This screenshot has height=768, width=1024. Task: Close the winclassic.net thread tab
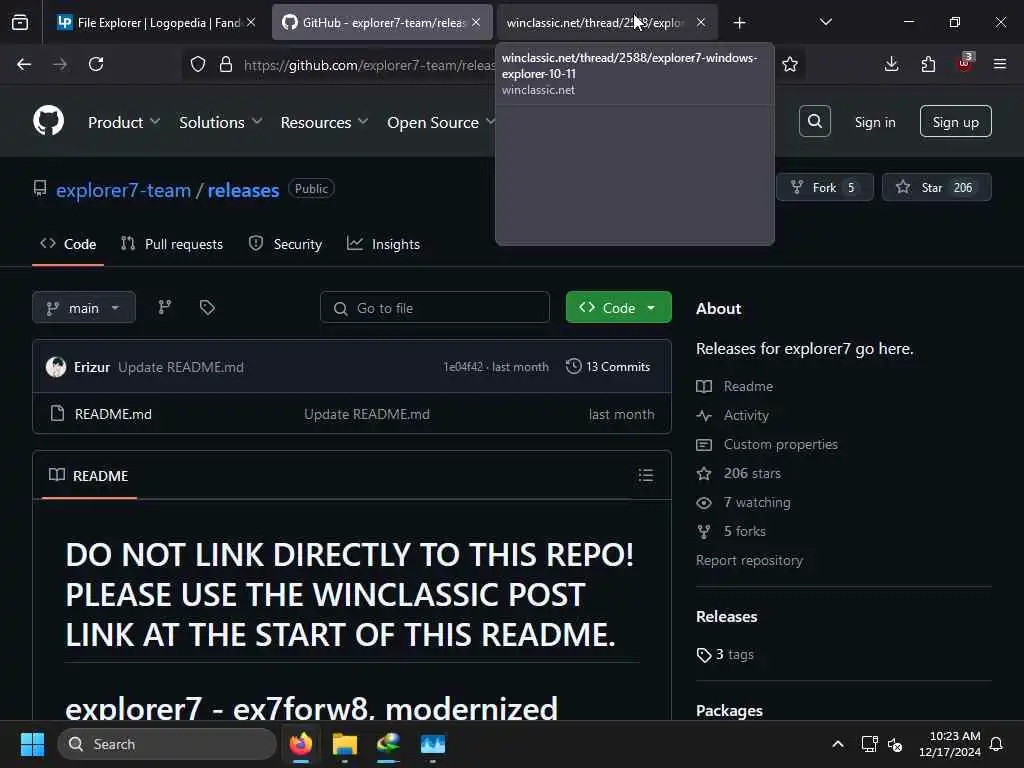coord(701,22)
